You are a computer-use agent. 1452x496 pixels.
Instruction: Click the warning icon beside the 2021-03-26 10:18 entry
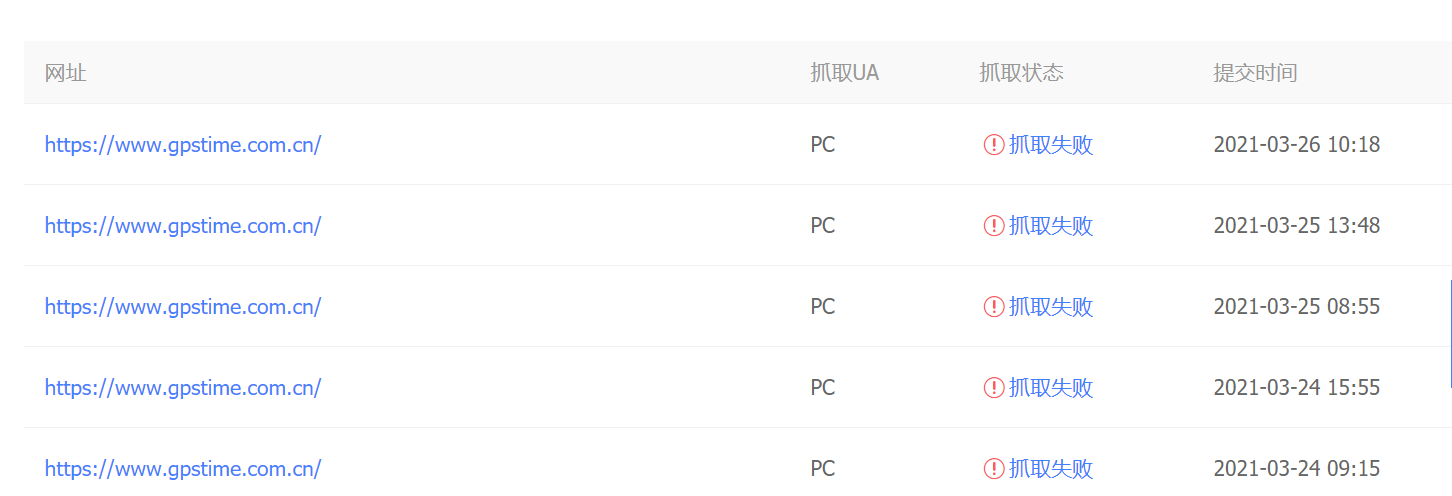[x=993, y=145]
